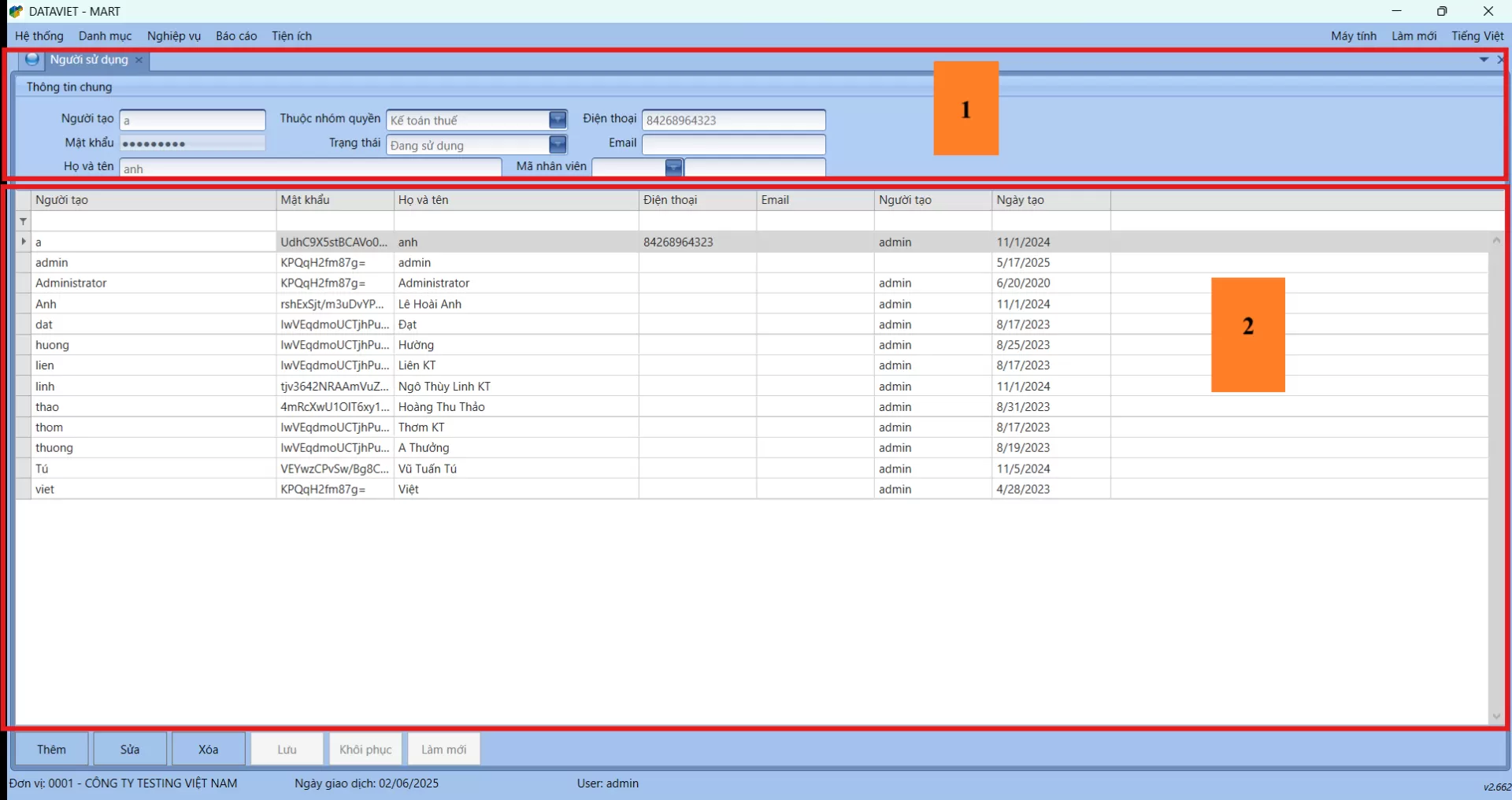
Task: Click scroll up arrow in user grid
Action: tap(1496, 241)
